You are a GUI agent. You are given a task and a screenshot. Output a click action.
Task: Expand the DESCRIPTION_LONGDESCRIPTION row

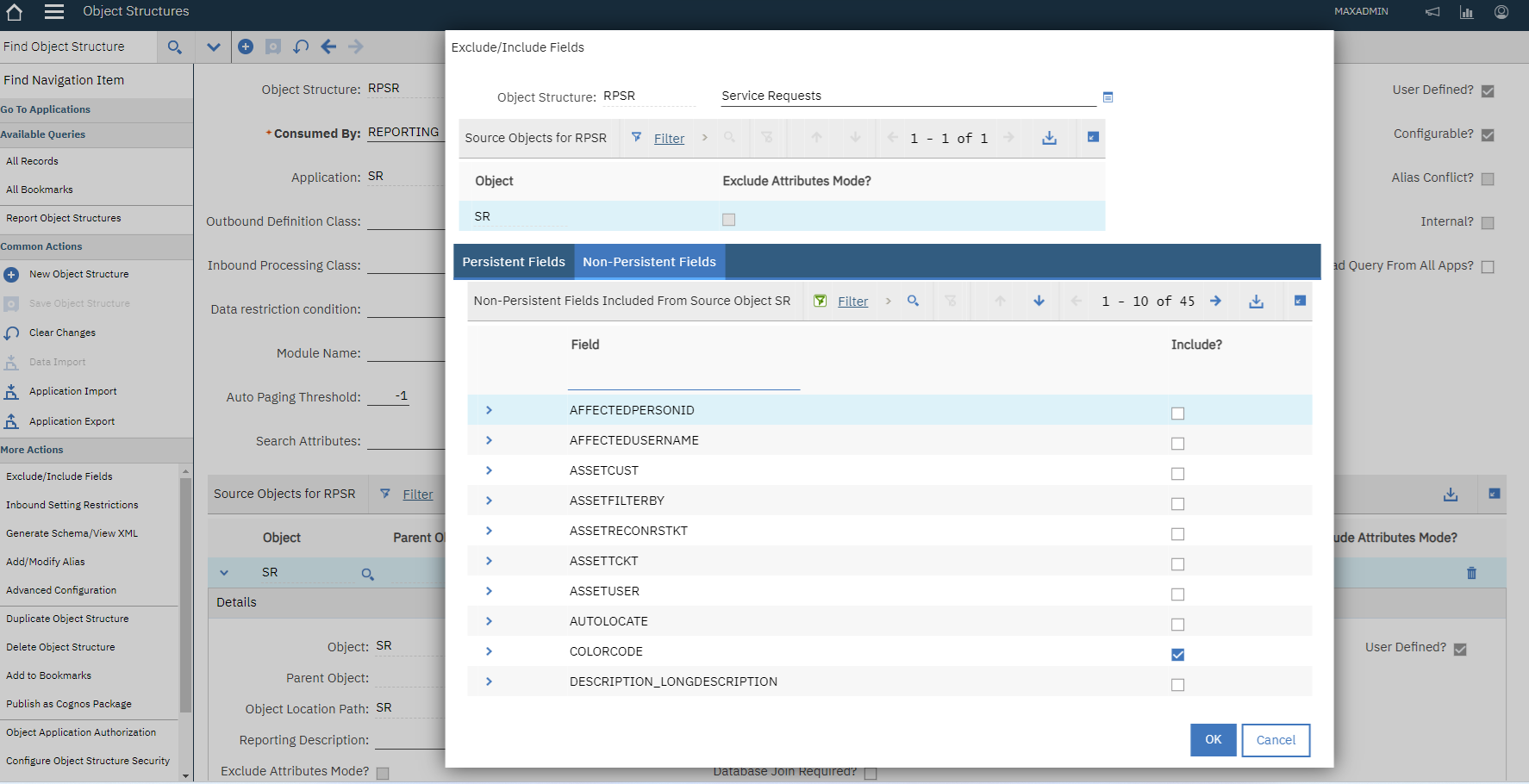click(489, 681)
